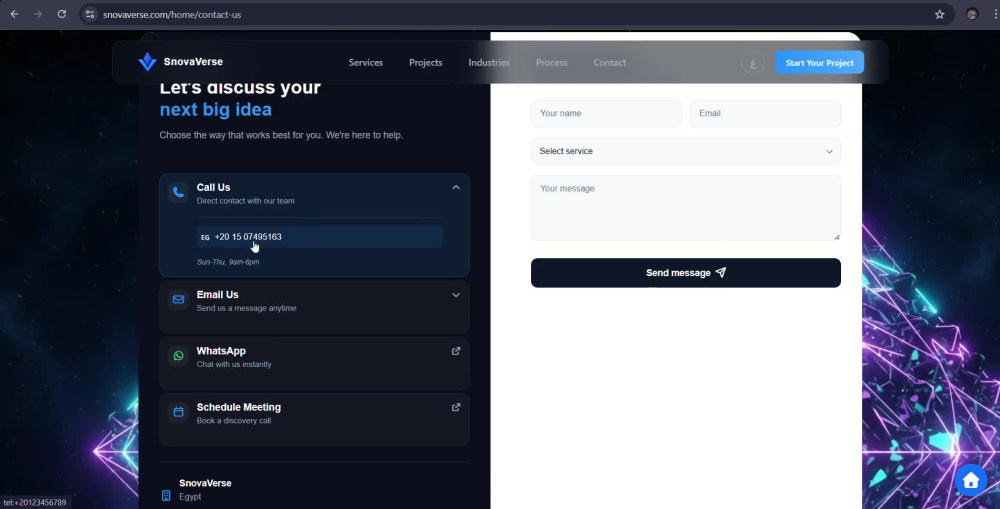Click into the Your name field
The height and width of the screenshot is (509, 1000).
(607, 114)
